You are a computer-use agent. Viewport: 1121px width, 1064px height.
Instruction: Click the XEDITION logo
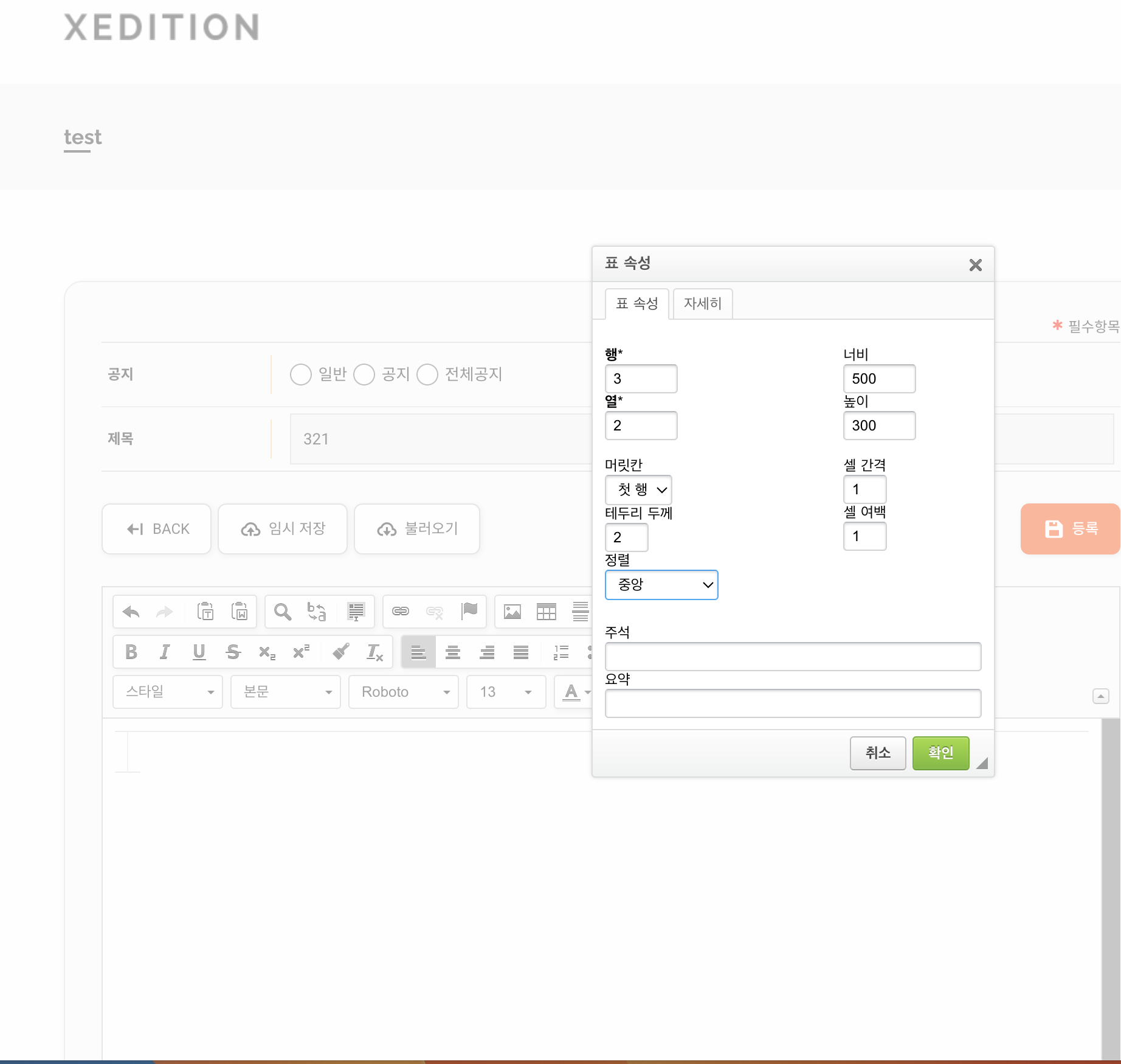pyautogui.click(x=162, y=27)
